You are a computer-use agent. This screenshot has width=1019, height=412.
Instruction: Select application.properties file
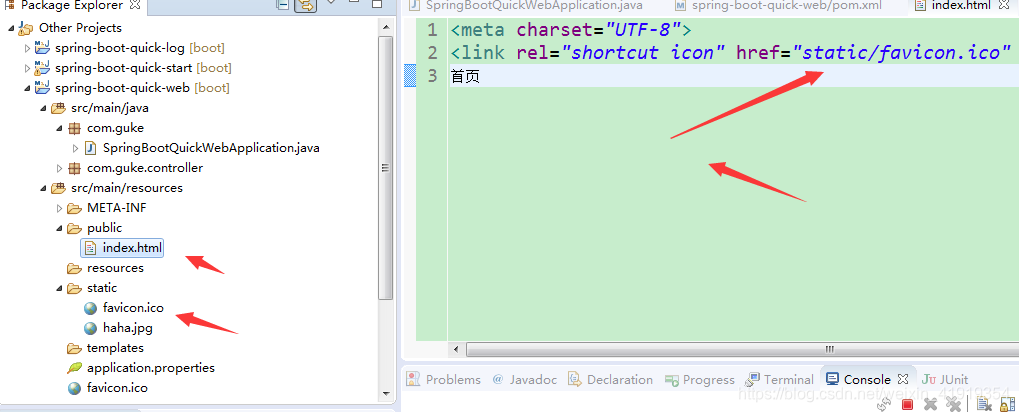(x=151, y=368)
